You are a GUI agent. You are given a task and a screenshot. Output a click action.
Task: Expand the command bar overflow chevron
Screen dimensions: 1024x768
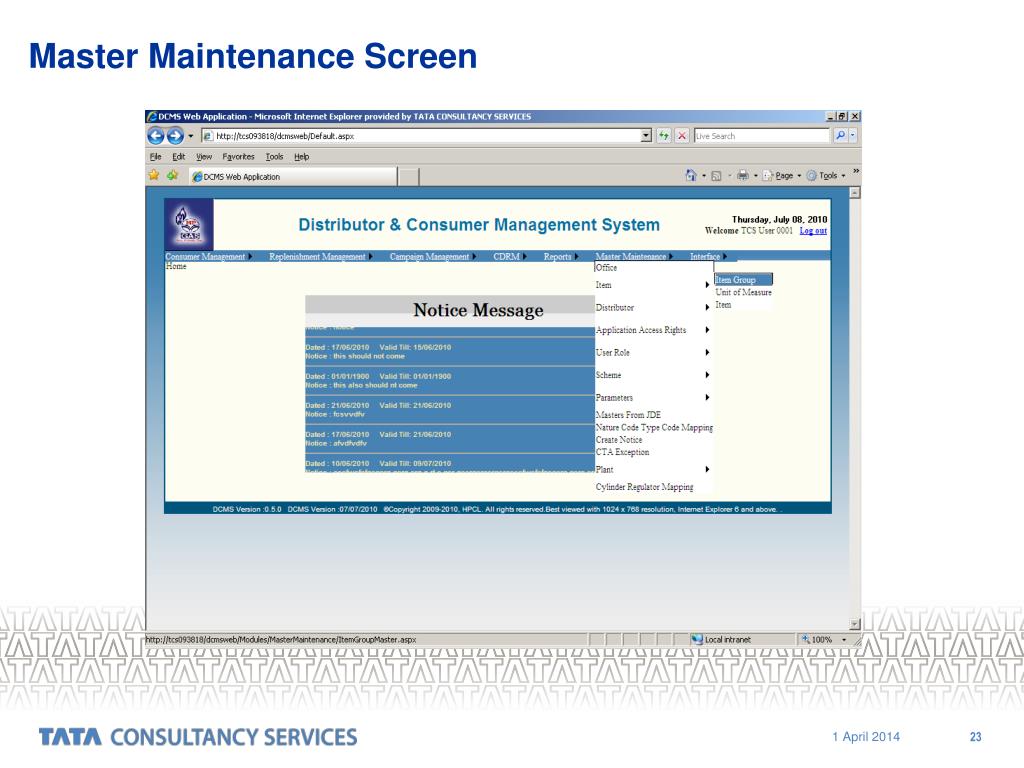(x=856, y=171)
